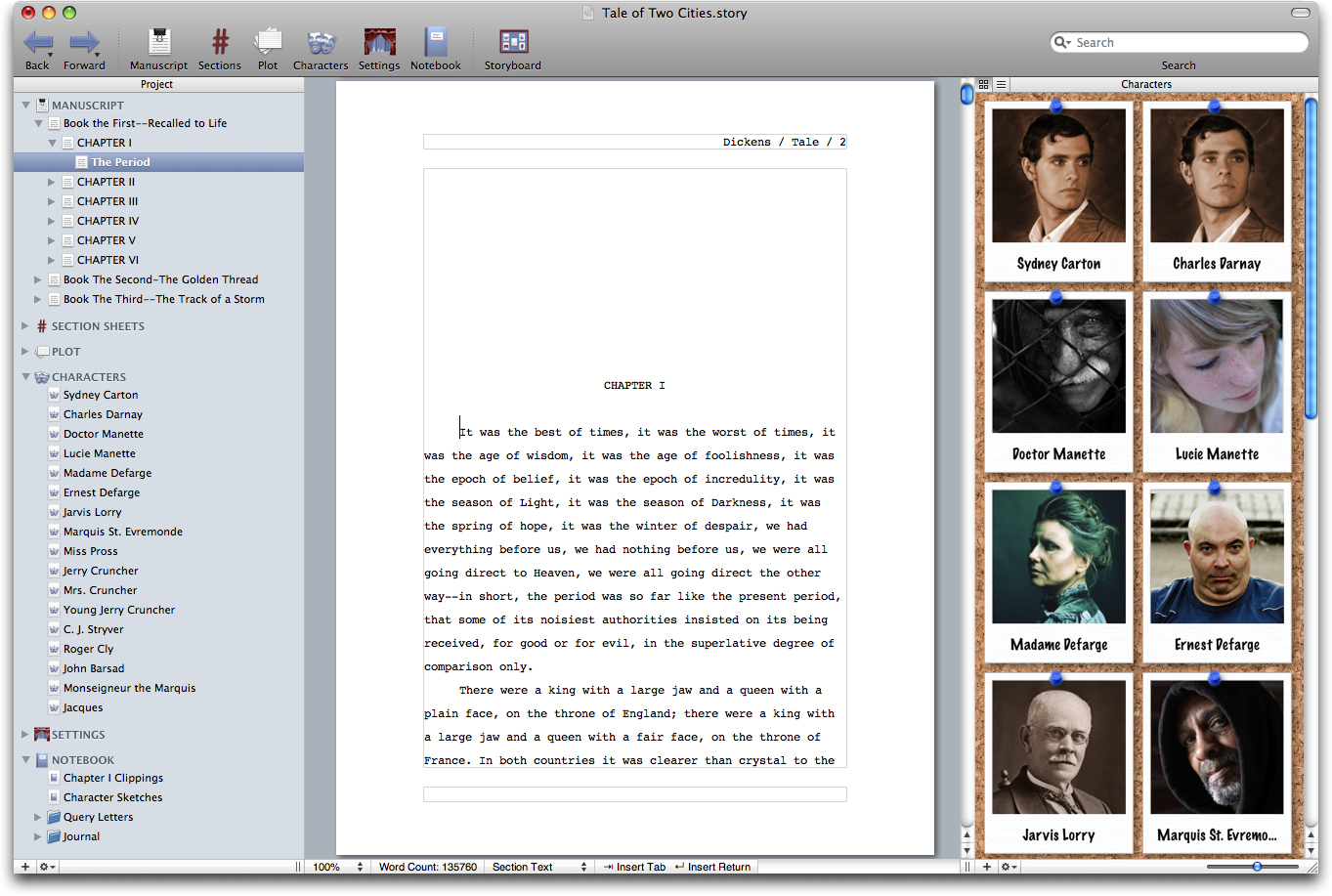1332x896 pixels.
Task: Collapse the MANUSCRIPT group
Action: pos(26,106)
